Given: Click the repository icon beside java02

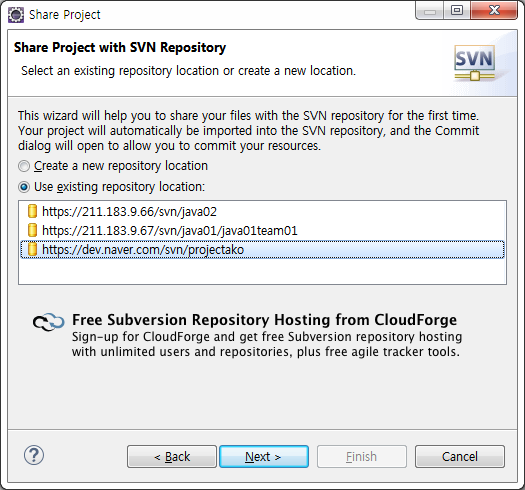Looking at the screenshot, I should (32, 211).
